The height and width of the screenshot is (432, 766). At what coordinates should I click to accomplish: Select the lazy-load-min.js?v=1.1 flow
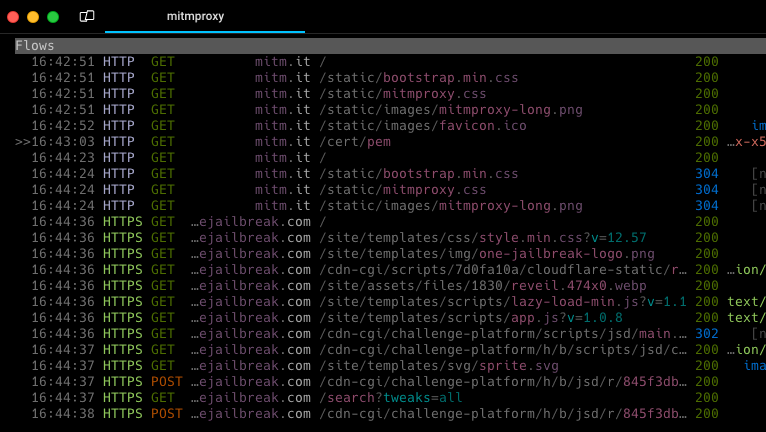(x=390, y=302)
